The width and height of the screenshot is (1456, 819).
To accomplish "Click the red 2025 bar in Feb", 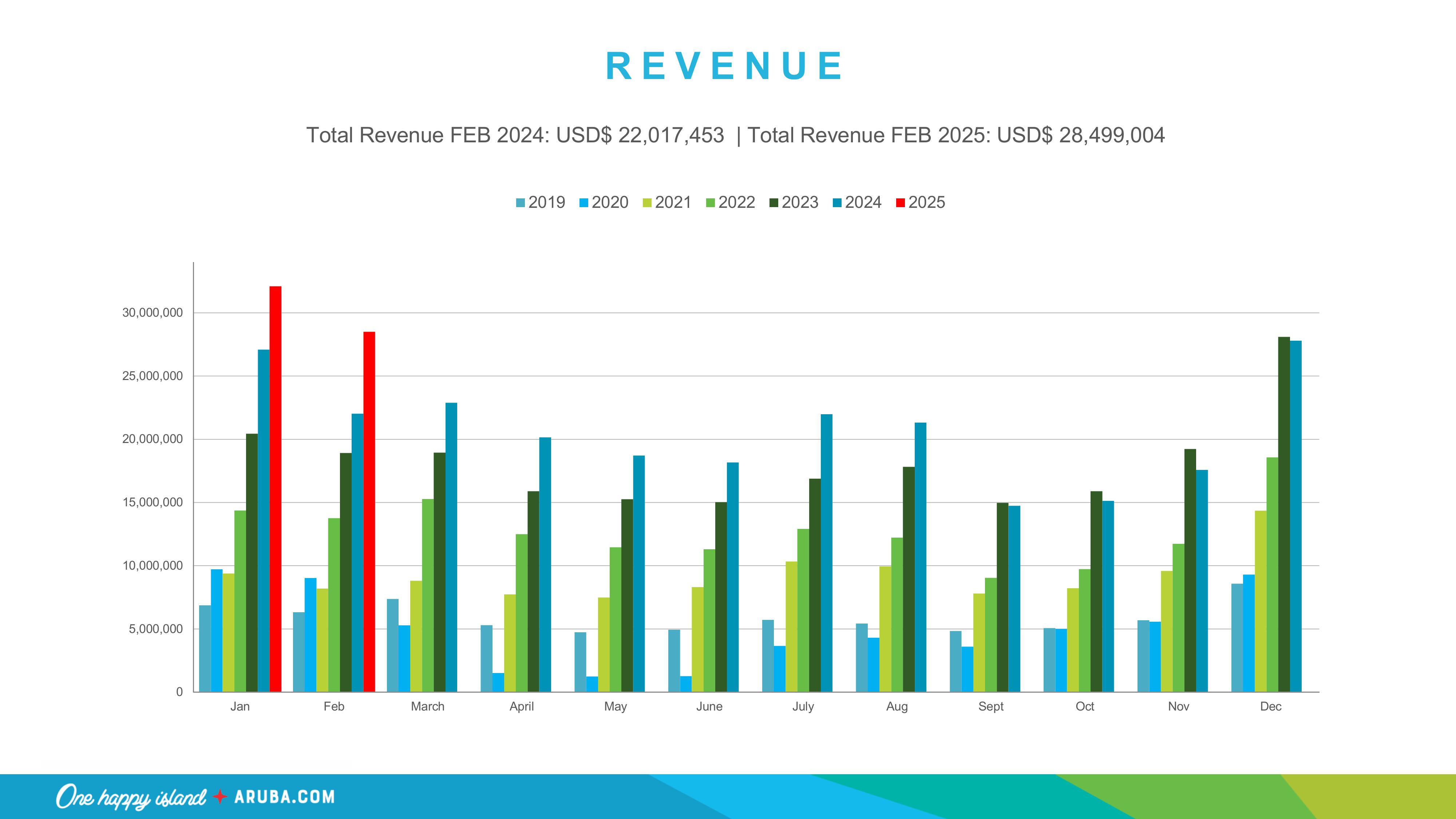I will click(x=369, y=511).
